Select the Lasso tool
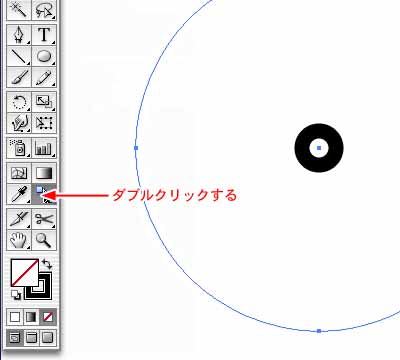The width and height of the screenshot is (400, 360). [44, 9]
